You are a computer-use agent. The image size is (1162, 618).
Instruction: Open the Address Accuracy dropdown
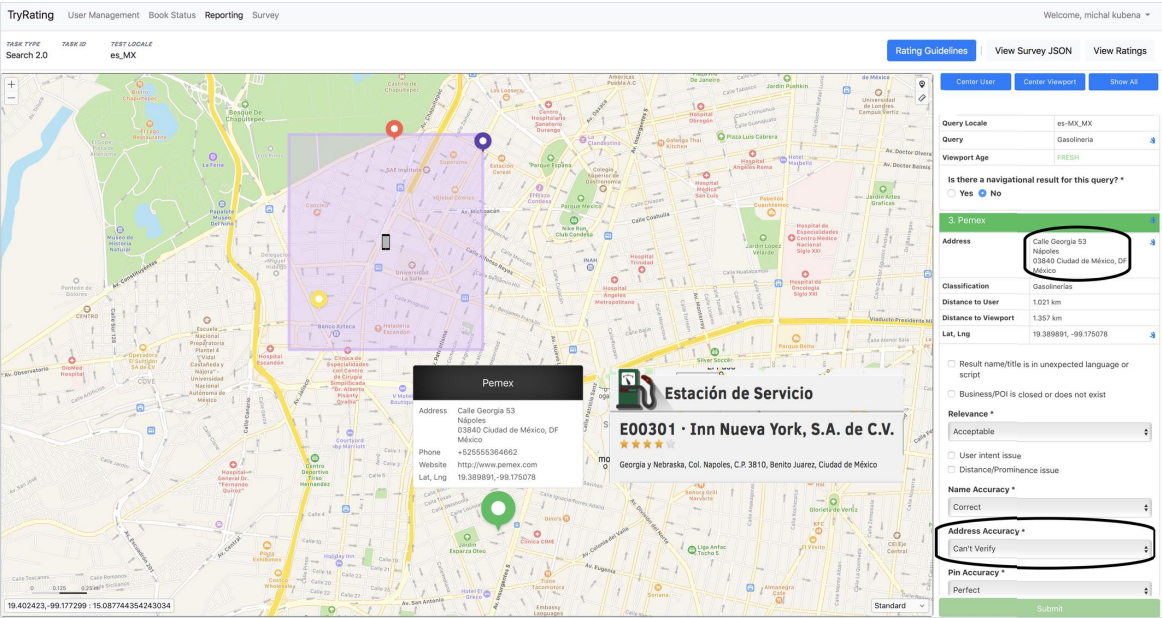point(1049,548)
